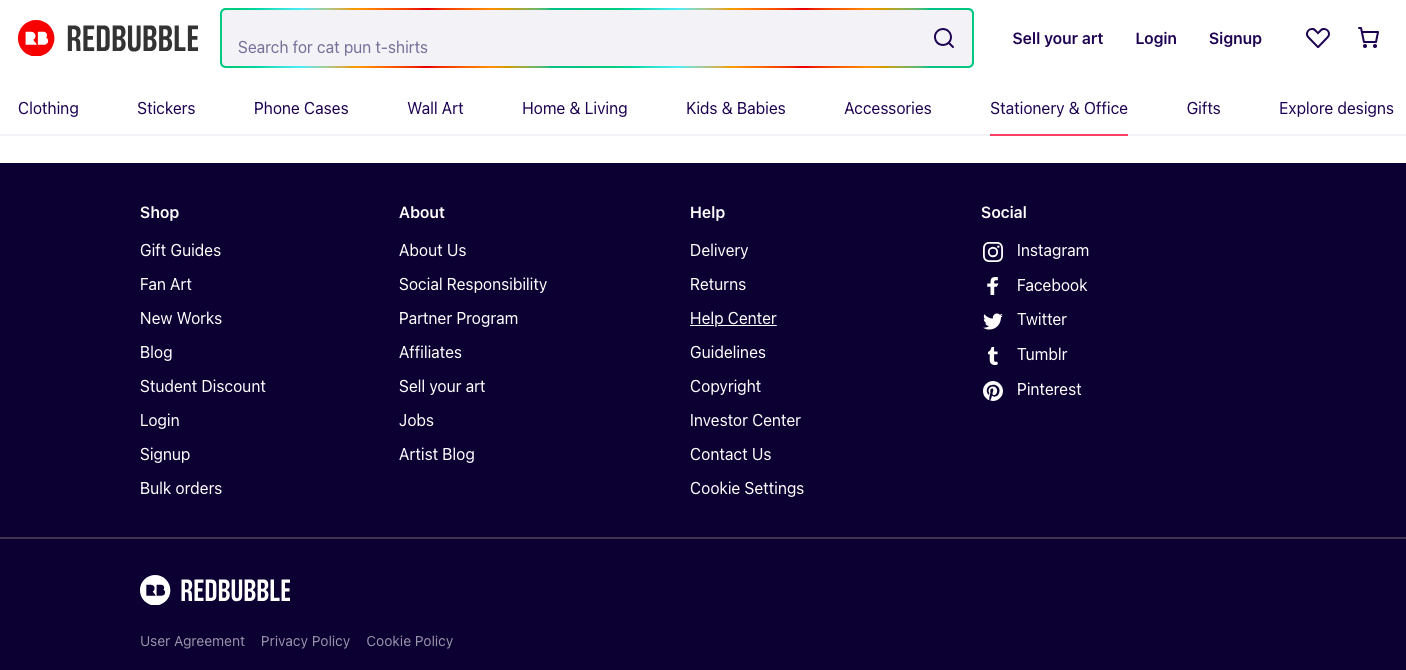Open the Delivery help link
The height and width of the screenshot is (670, 1406).
719,250
